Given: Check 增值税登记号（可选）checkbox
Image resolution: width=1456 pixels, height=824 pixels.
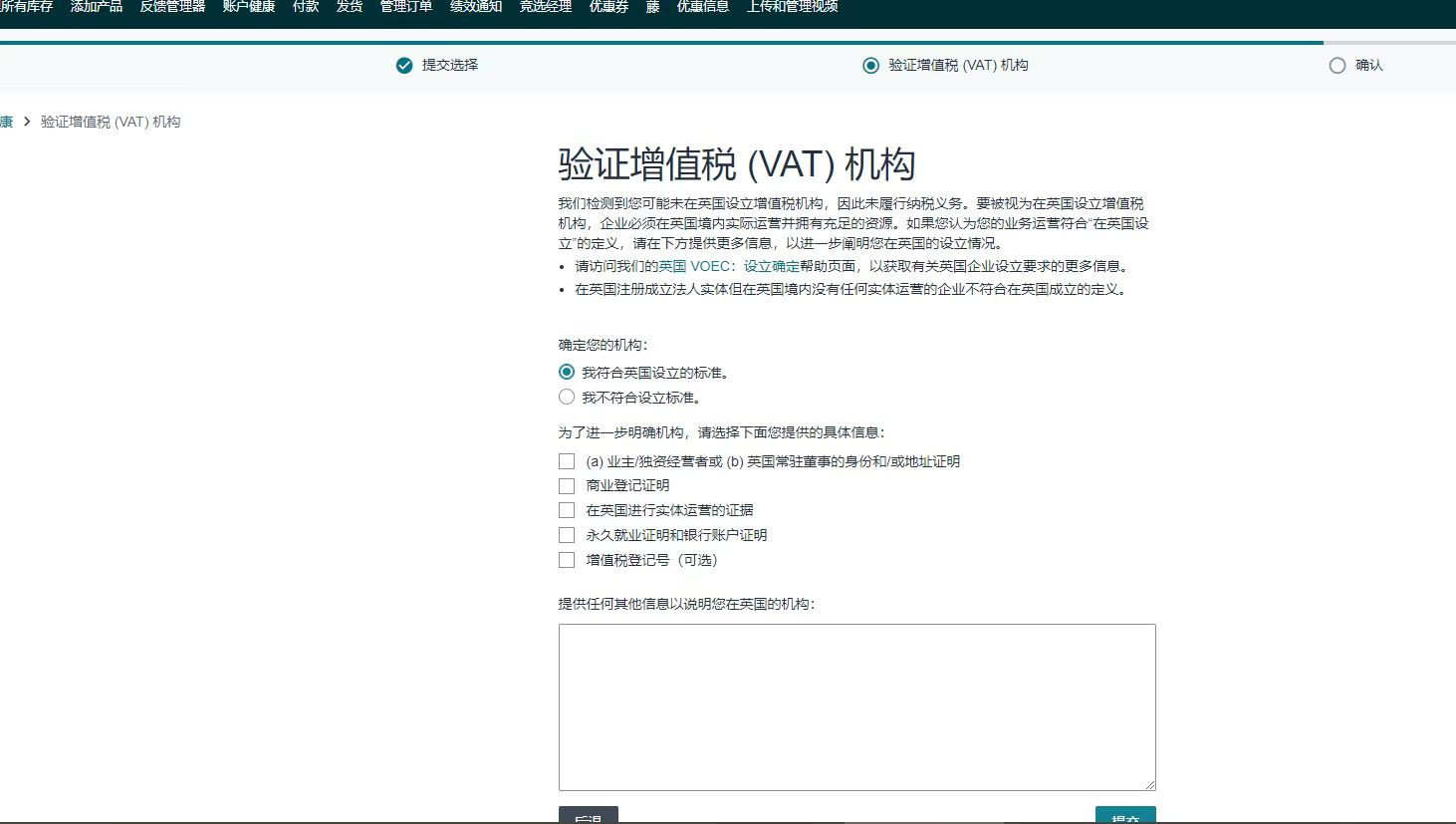Looking at the screenshot, I should click(x=567, y=560).
